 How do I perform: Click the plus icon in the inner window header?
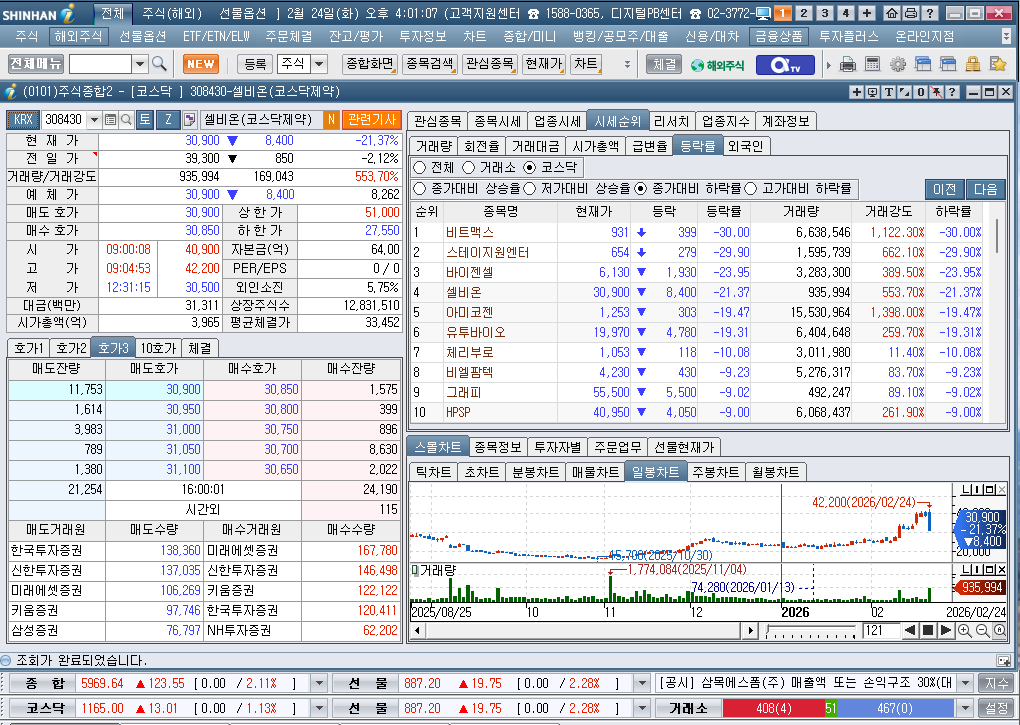click(857, 92)
